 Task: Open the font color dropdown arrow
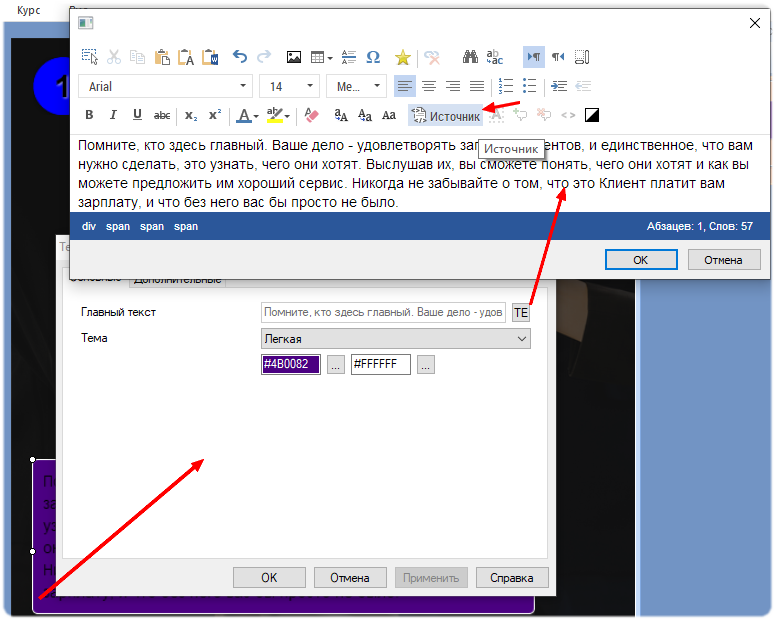pos(256,117)
